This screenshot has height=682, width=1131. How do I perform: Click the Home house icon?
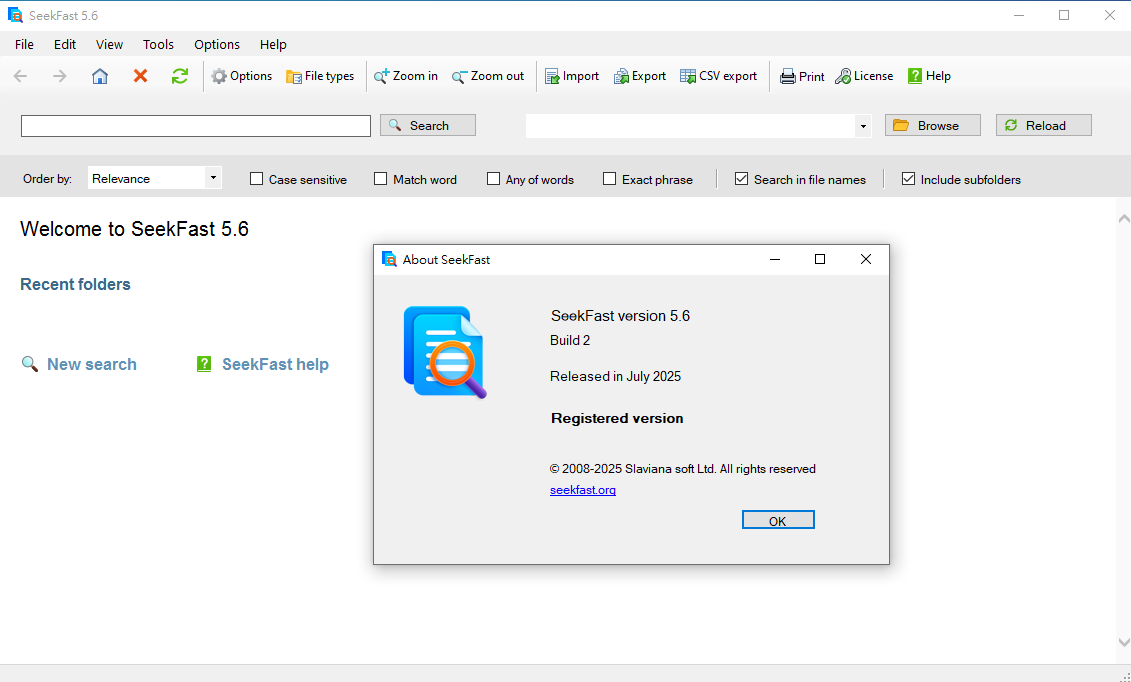click(100, 76)
